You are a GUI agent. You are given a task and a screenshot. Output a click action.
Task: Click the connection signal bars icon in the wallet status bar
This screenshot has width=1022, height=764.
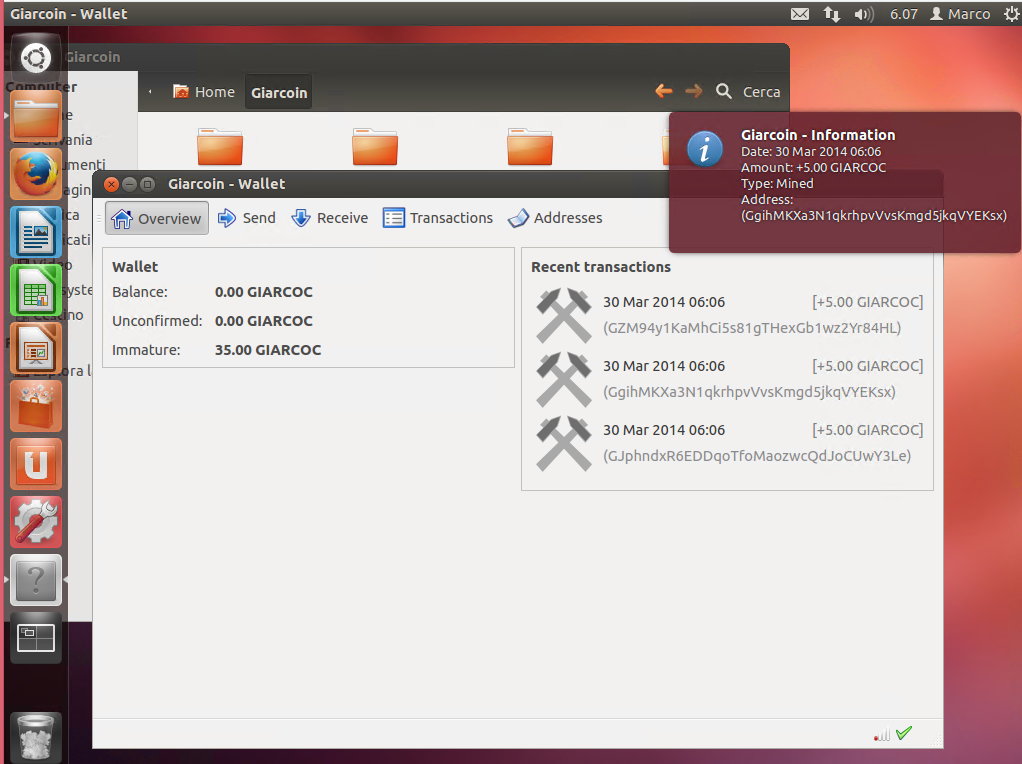point(882,735)
